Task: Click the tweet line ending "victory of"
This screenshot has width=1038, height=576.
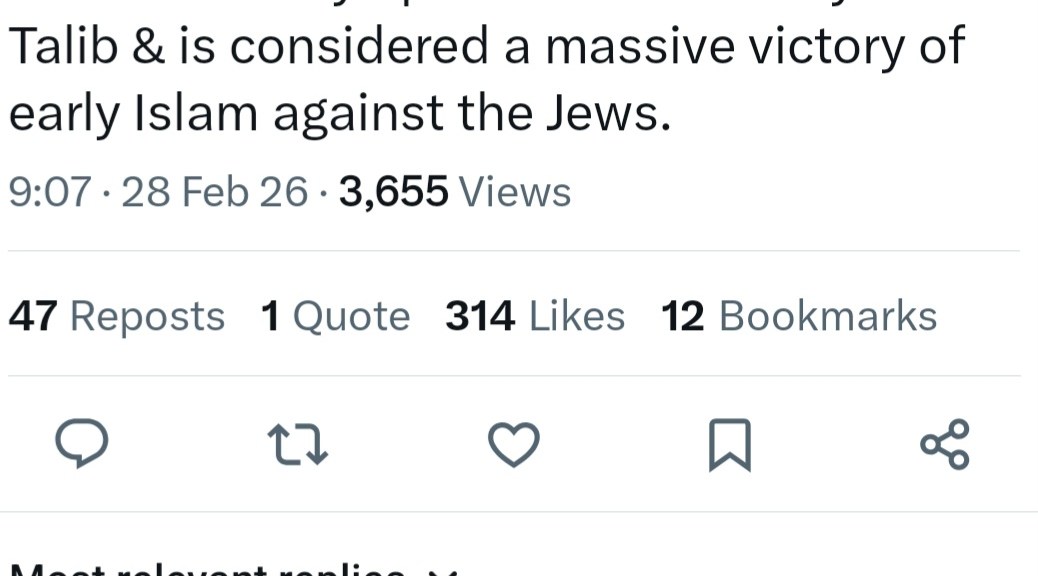Action: 485,46
